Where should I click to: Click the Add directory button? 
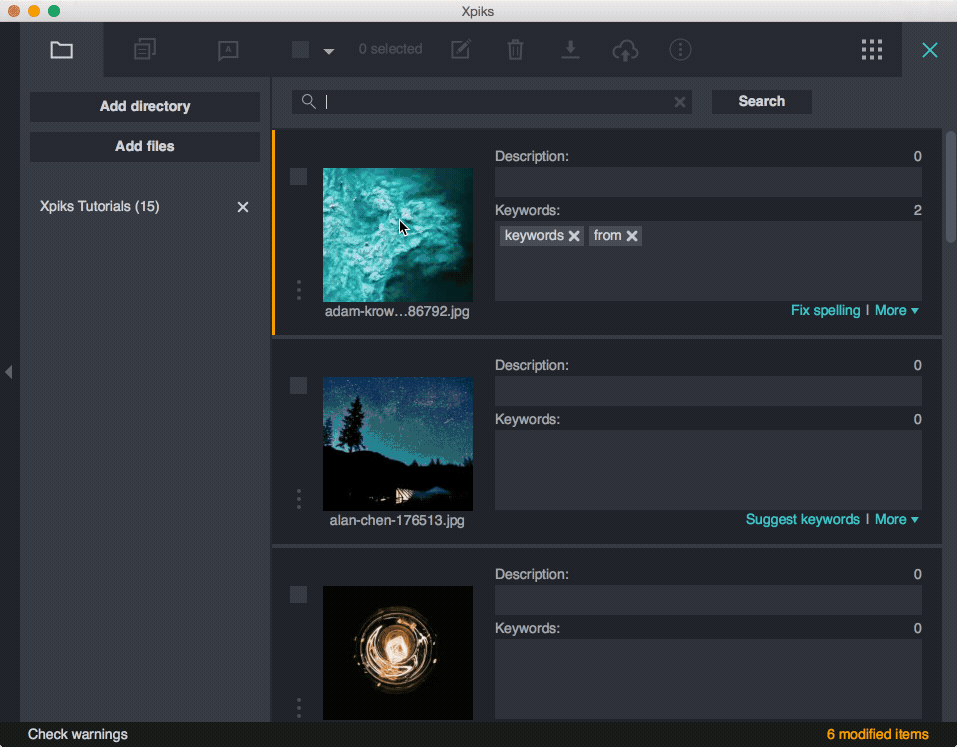[x=145, y=107]
